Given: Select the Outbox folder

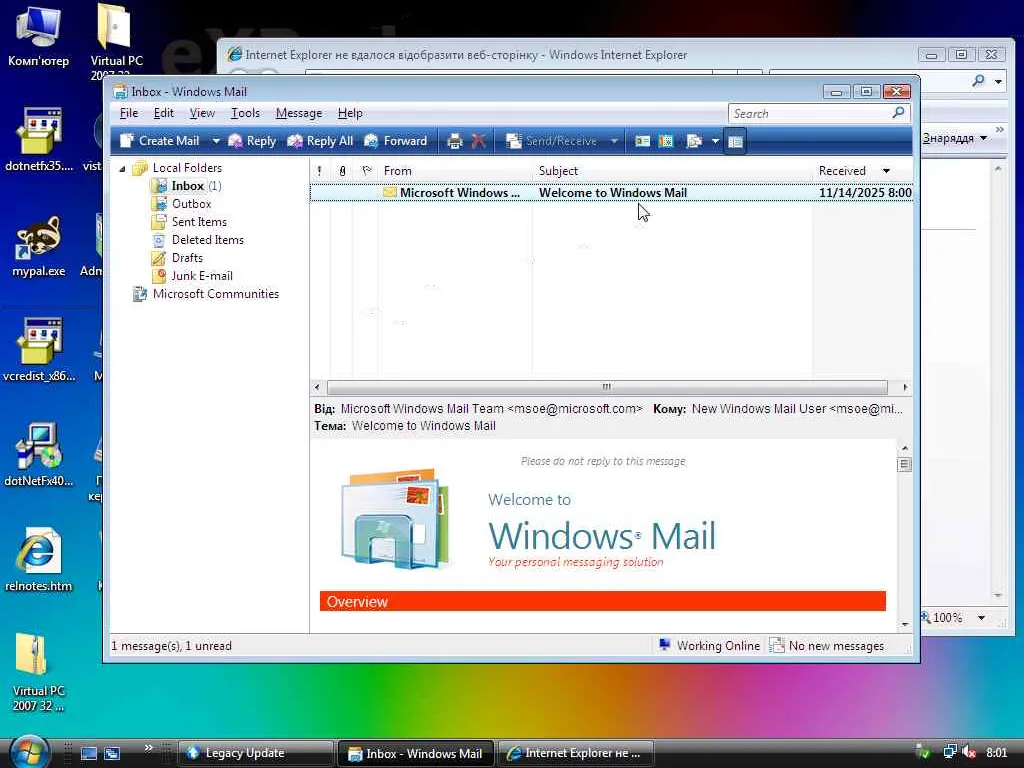Looking at the screenshot, I should pyautogui.click(x=191, y=204).
